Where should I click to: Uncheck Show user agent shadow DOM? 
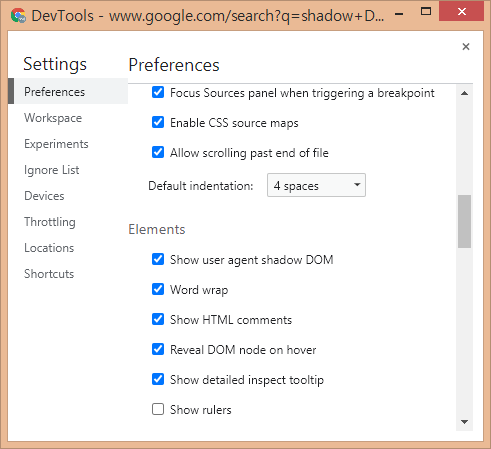tap(158, 259)
